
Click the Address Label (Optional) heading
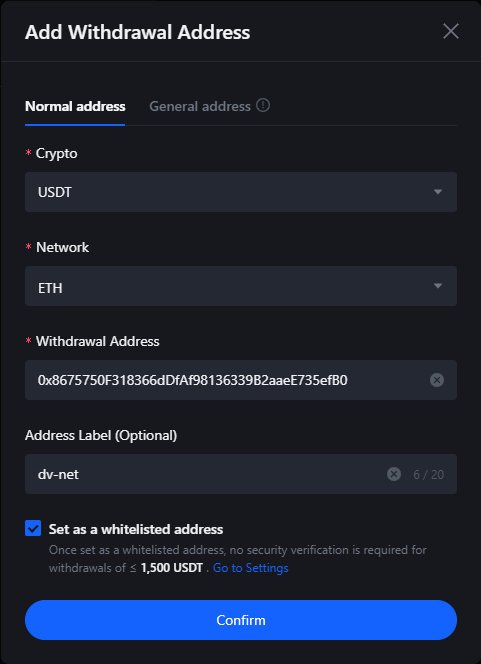pos(101,435)
